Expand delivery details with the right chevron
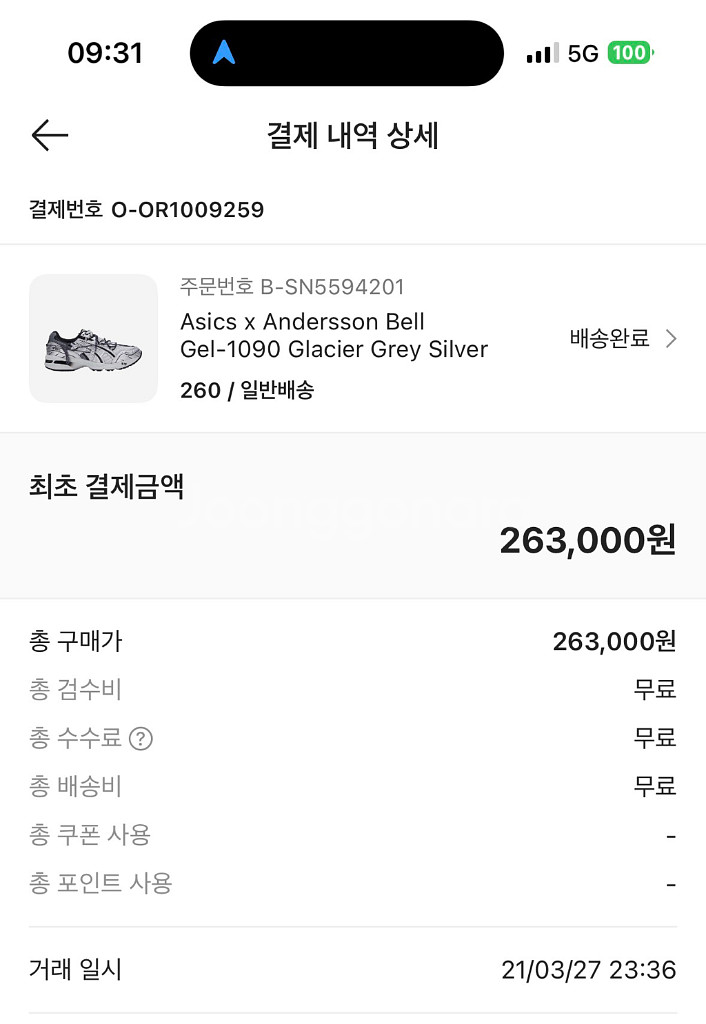The image size is (706, 1024). click(x=671, y=339)
